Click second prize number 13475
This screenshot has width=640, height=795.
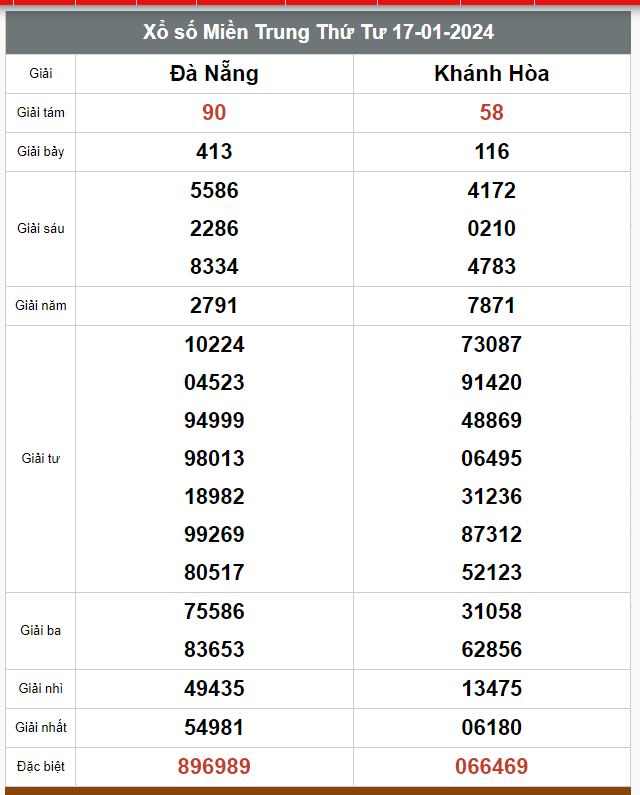tap(491, 689)
